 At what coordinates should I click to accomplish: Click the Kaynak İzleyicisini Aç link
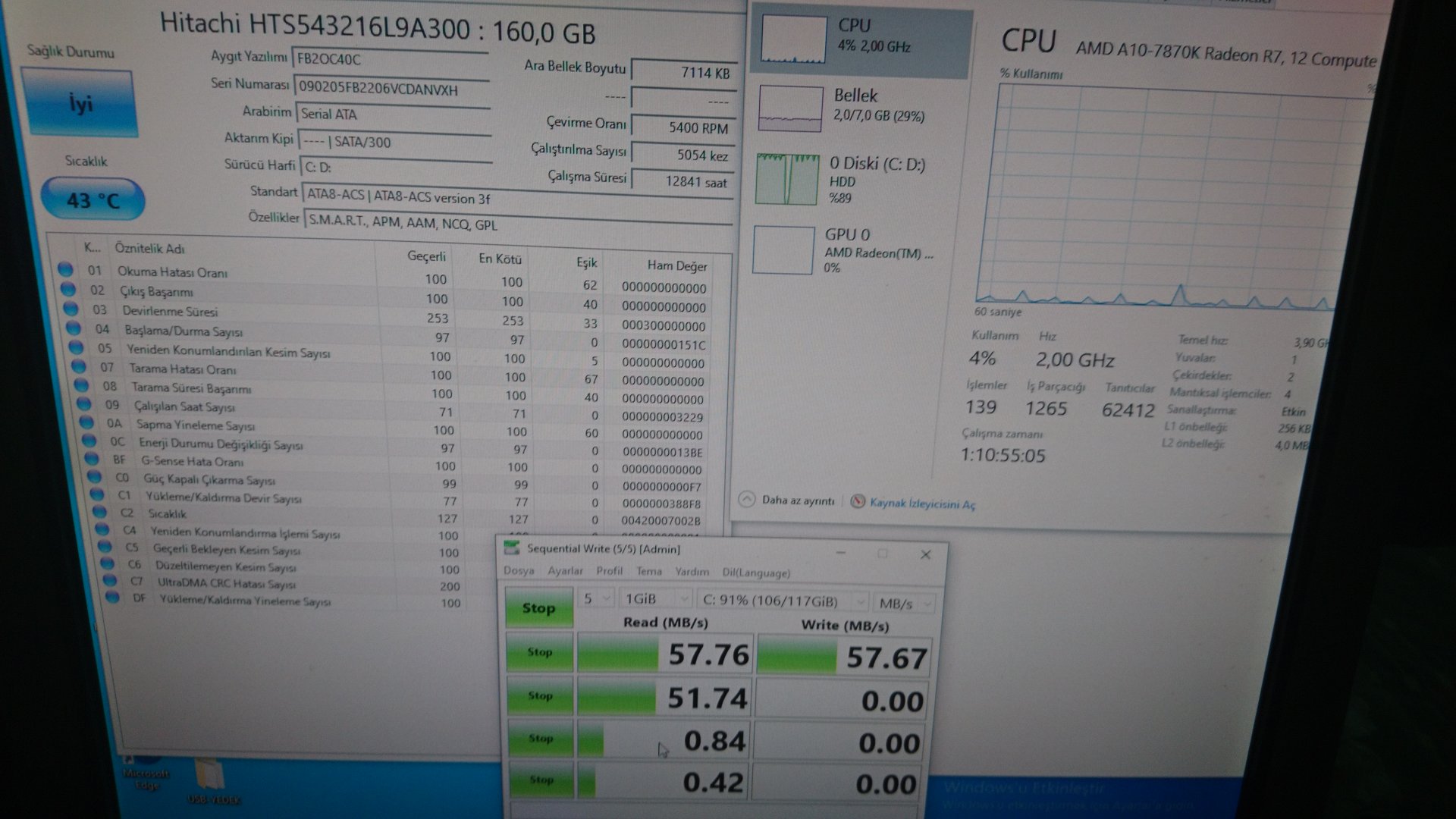(x=921, y=504)
